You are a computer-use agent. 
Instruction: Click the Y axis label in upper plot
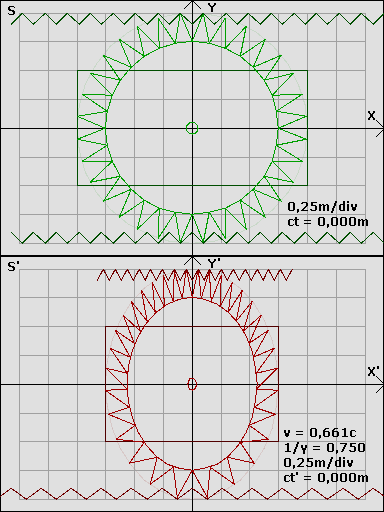[x=212, y=7]
